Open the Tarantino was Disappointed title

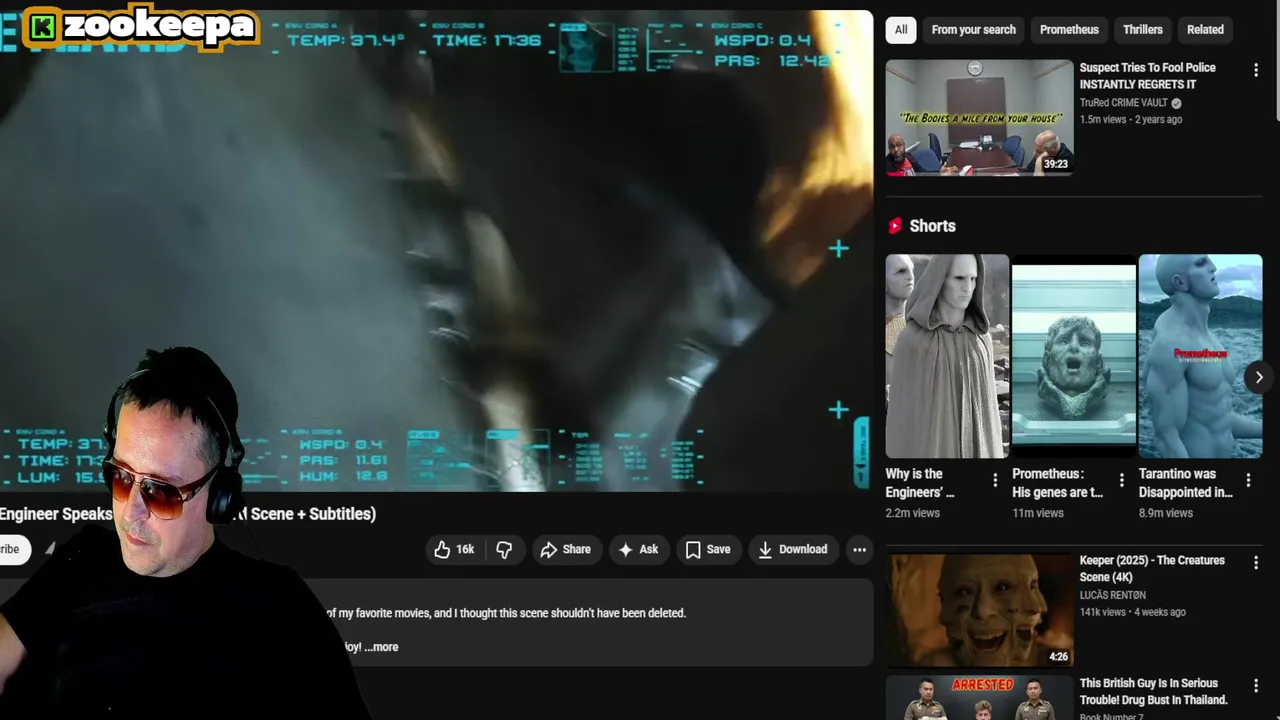[x=1186, y=483]
